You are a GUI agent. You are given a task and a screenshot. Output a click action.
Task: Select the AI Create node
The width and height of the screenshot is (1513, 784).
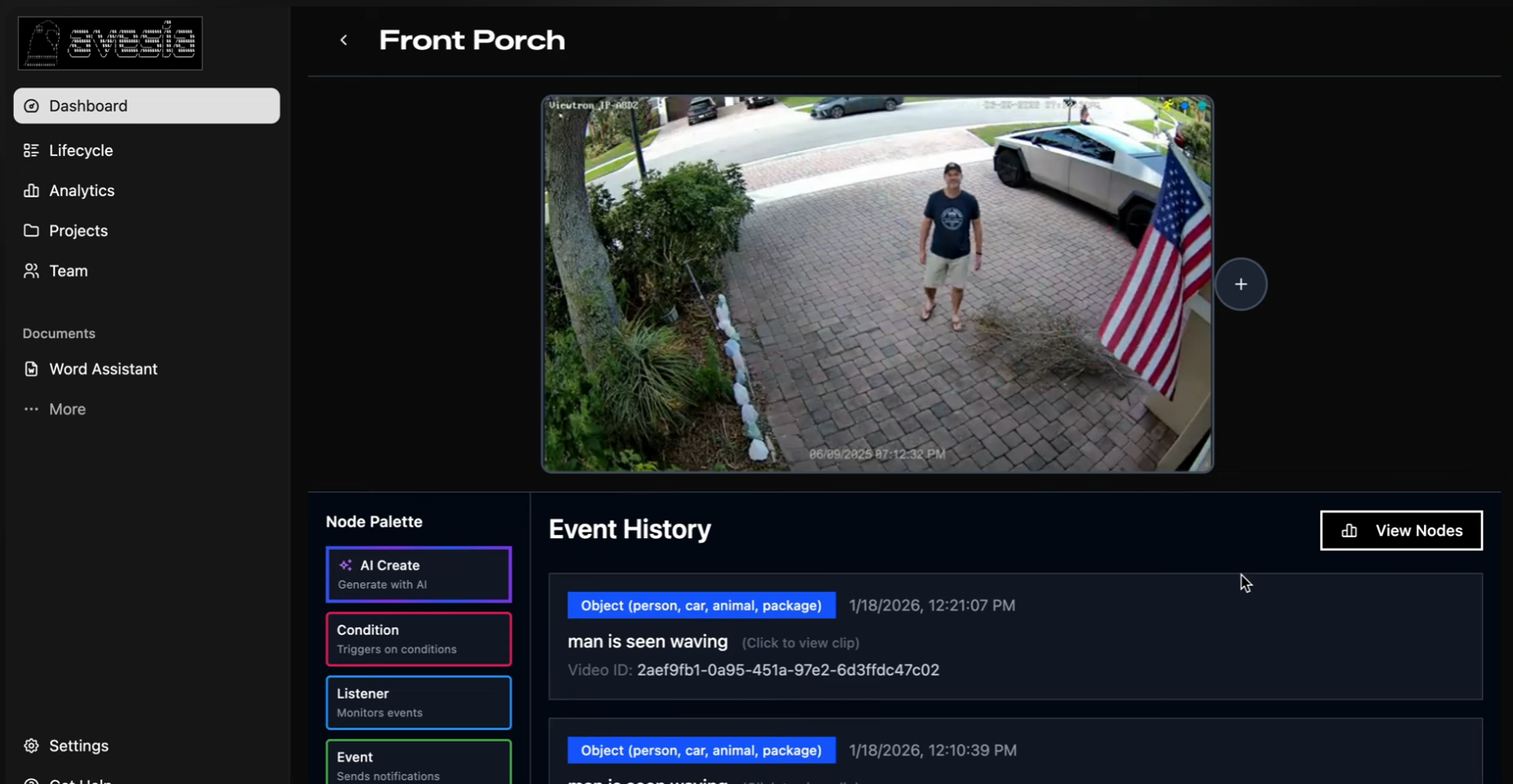point(418,575)
